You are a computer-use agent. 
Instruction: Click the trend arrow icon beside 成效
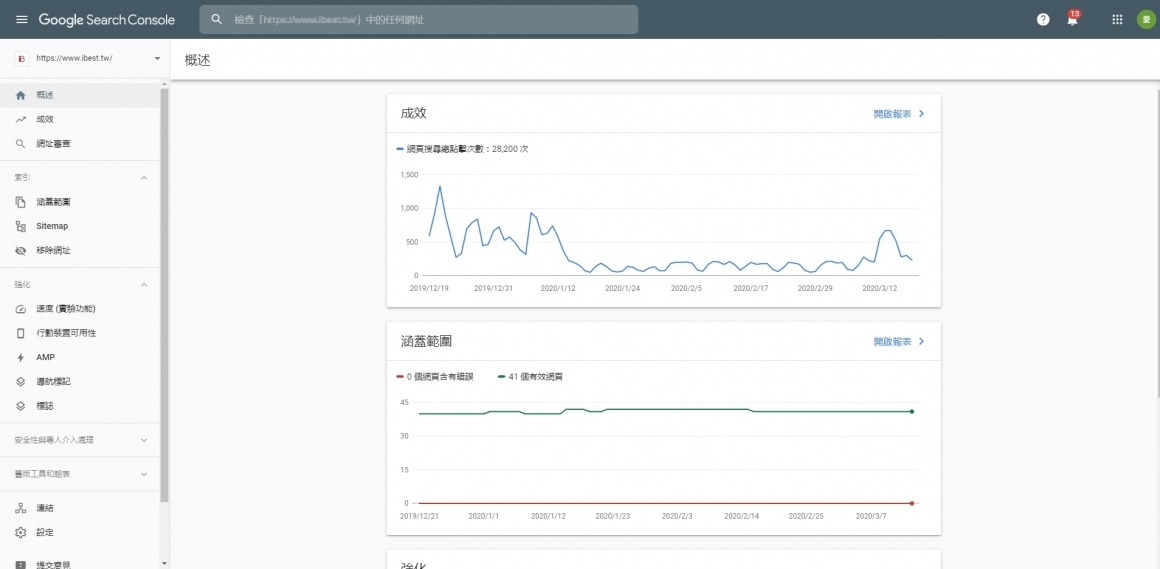tap(21, 119)
